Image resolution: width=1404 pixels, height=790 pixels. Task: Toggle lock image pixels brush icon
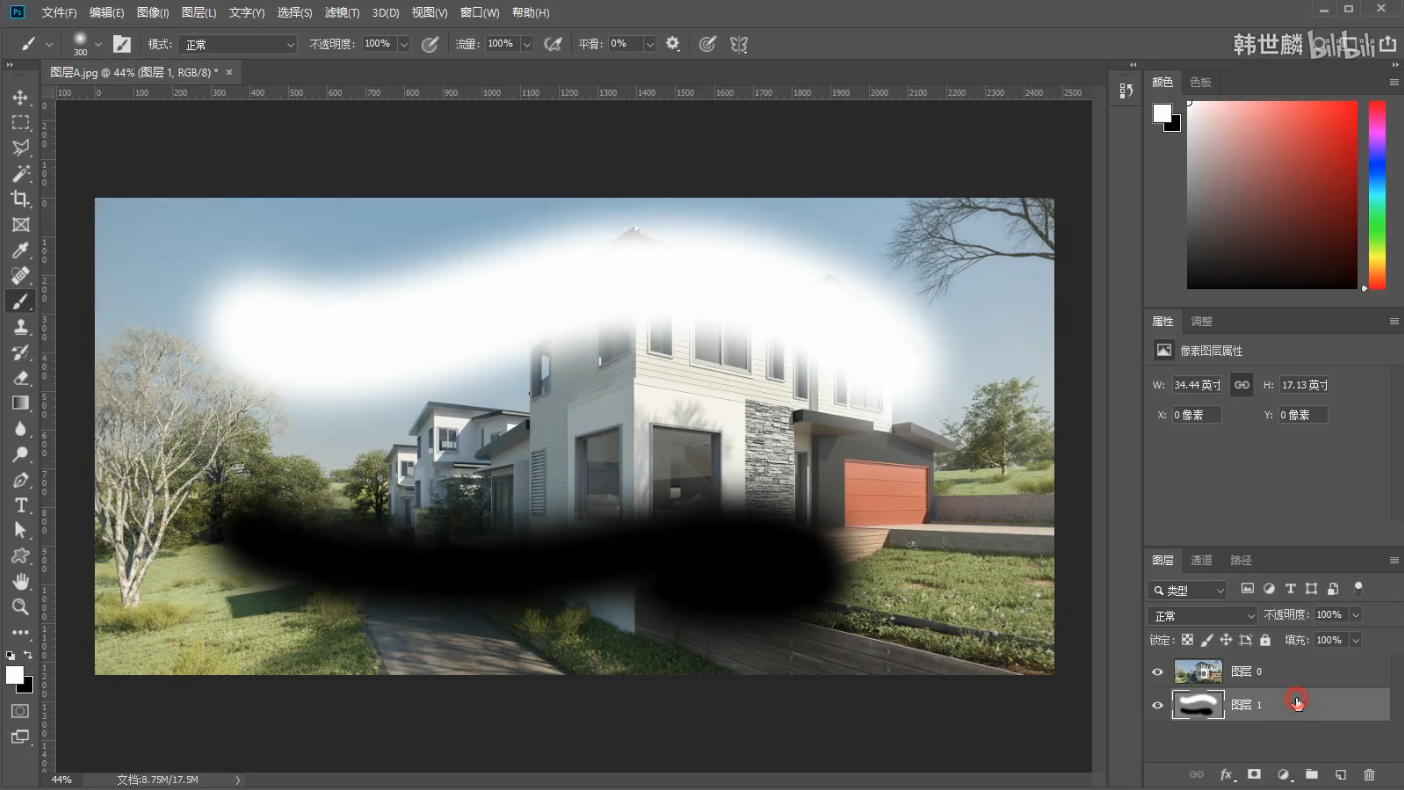1207,640
